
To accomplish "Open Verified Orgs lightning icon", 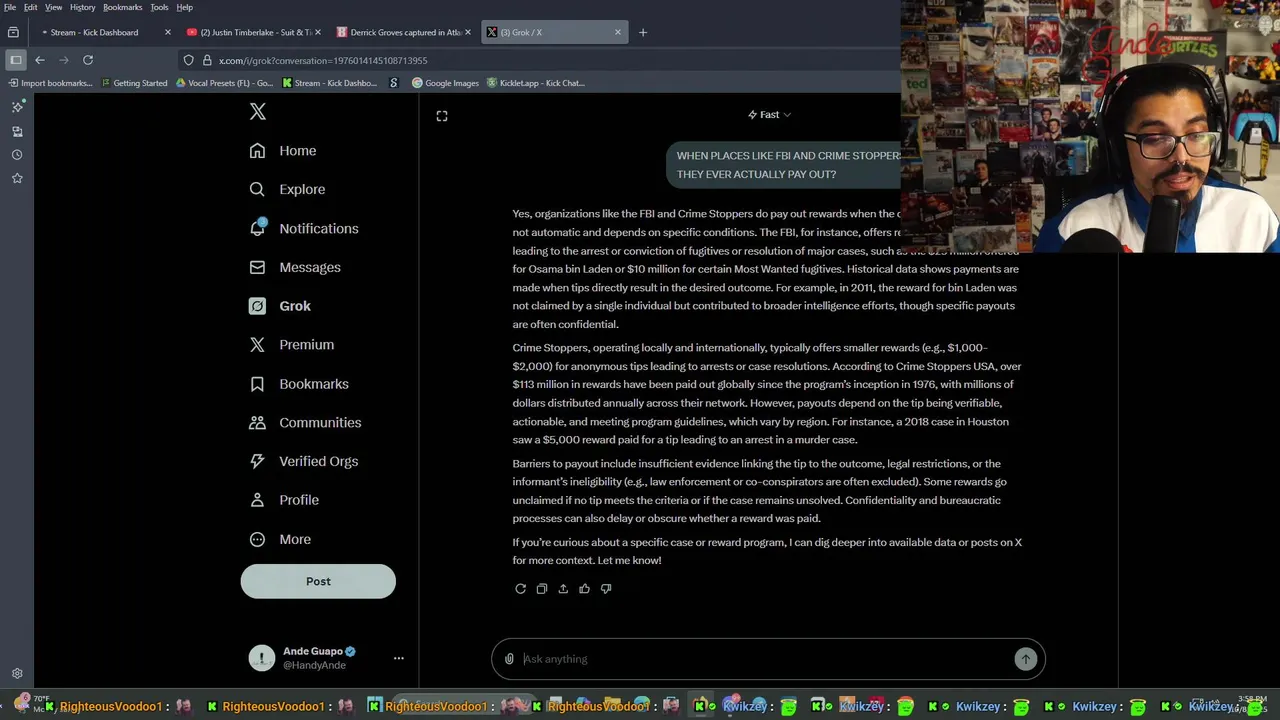I will pyautogui.click(x=257, y=461).
